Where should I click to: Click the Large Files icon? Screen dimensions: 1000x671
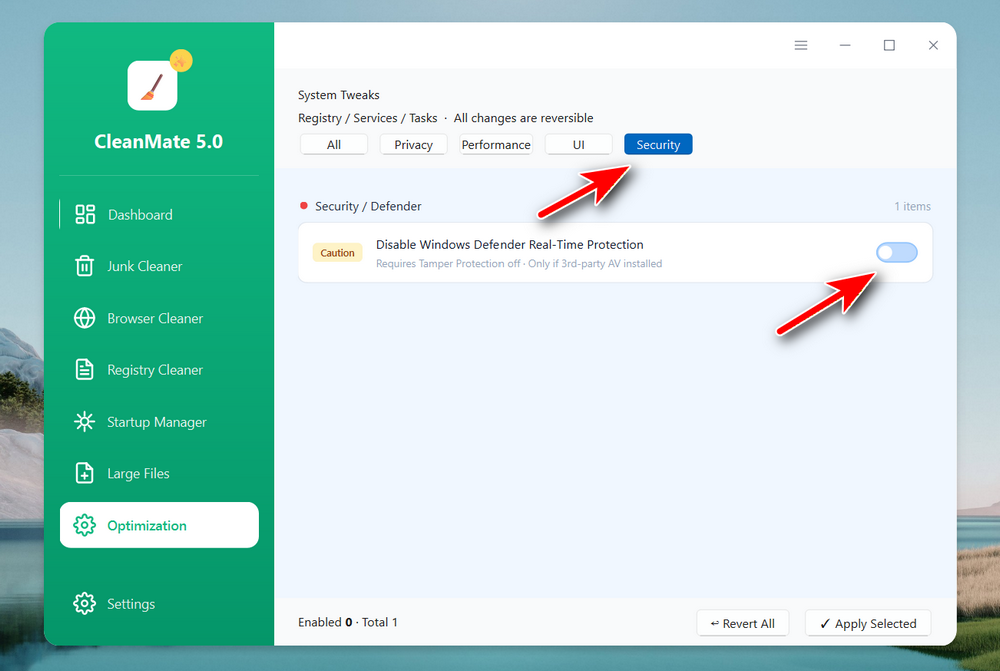[x=85, y=473]
